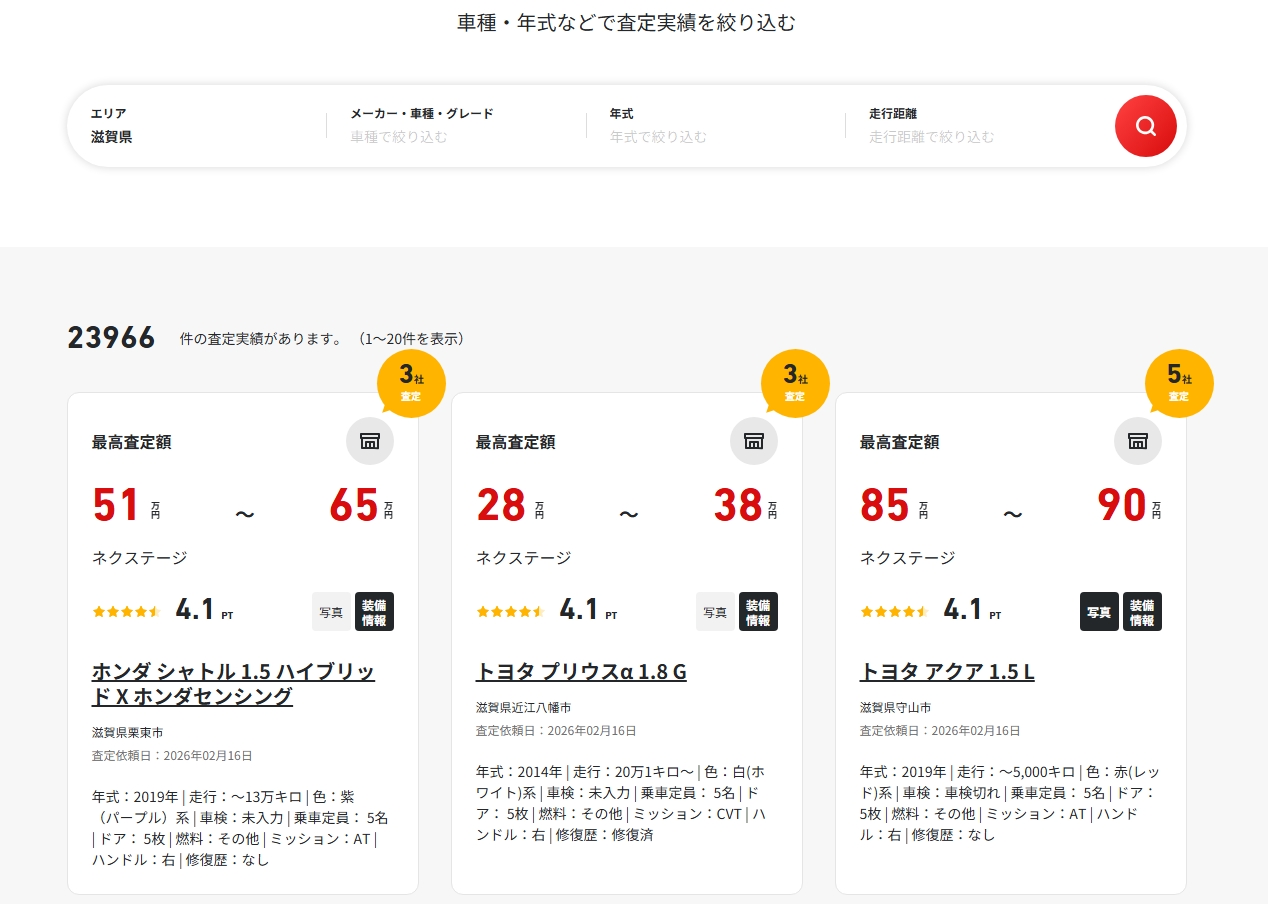
Task: Click 装備情報 button on Honda Shuttle card
Action: (x=374, y=612)
